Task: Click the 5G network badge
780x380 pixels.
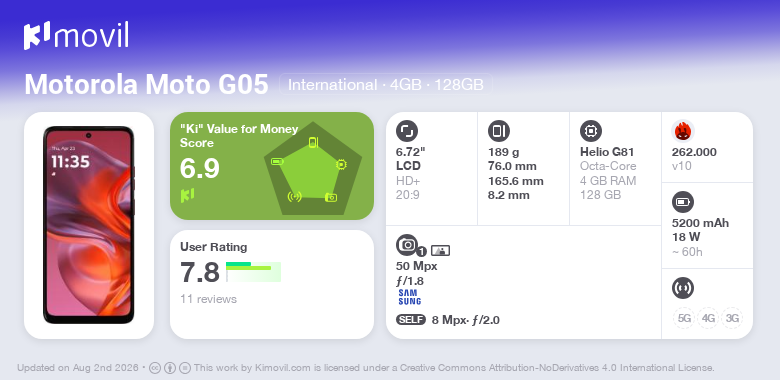Action: click(684, 318)
